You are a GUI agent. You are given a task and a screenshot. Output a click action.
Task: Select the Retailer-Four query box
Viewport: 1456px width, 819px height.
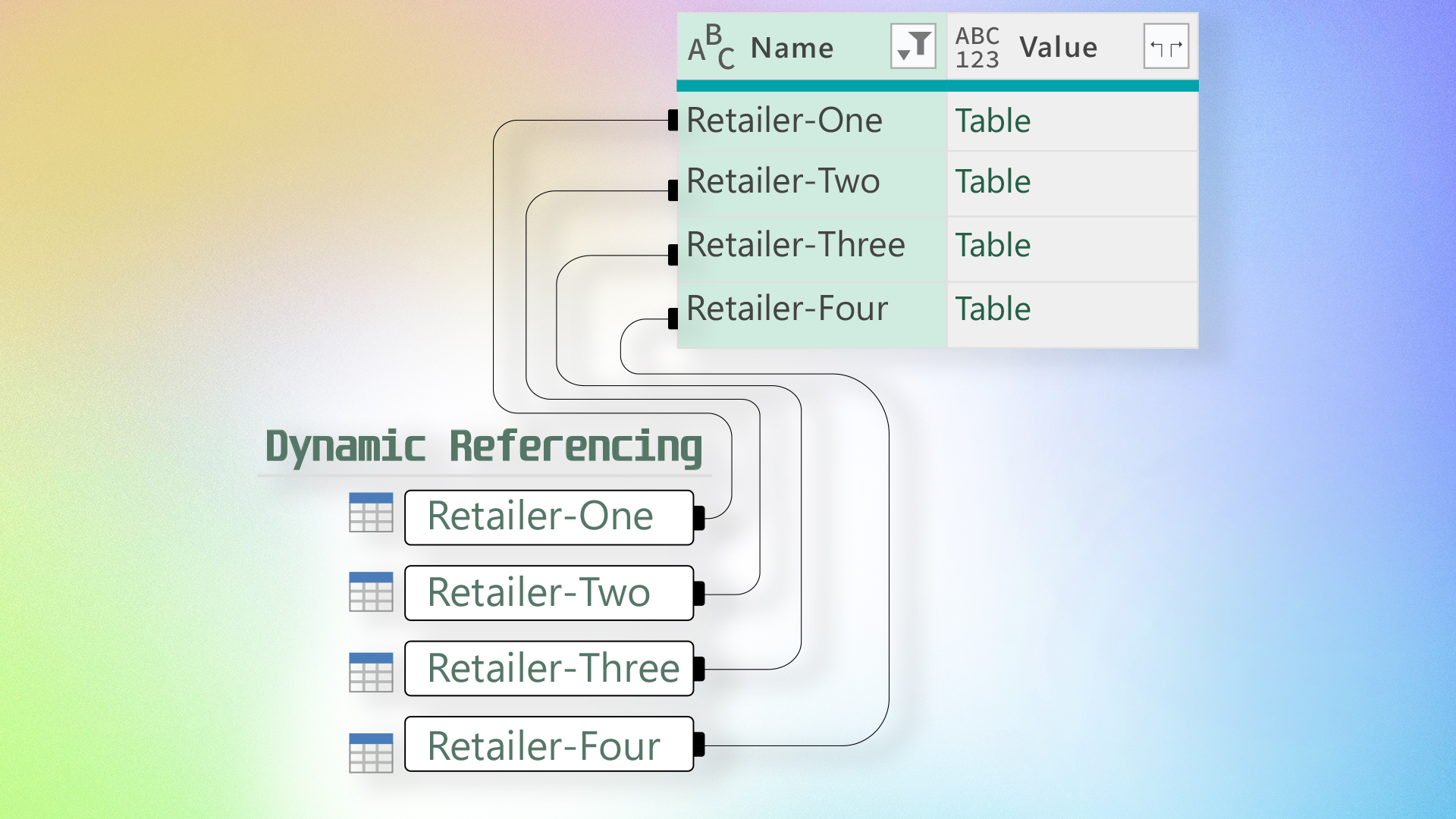(x=549, y=745)
